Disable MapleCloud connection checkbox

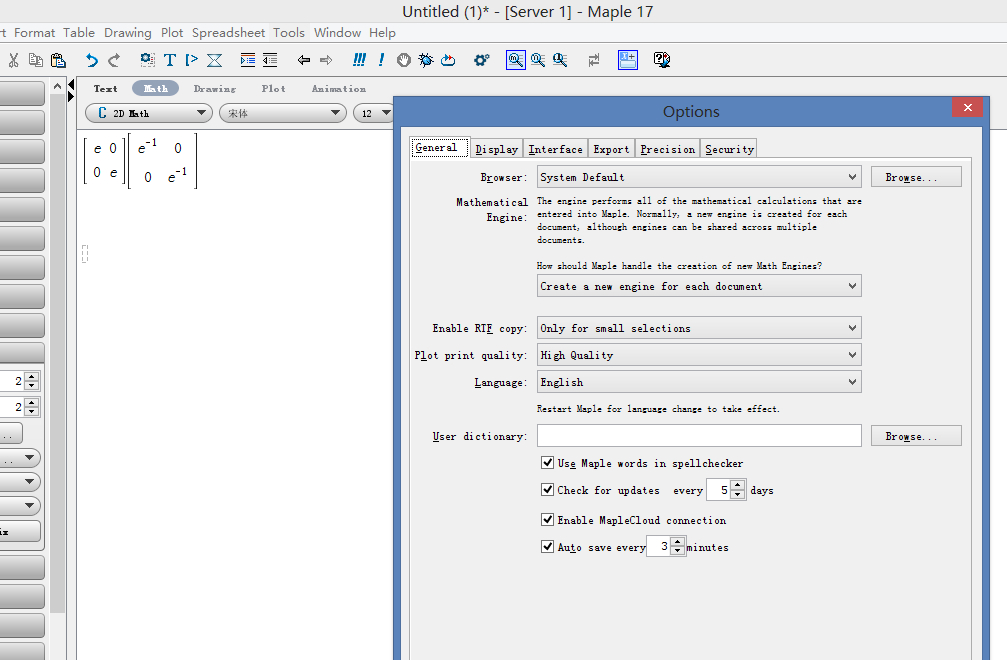(x=547, y=520)
